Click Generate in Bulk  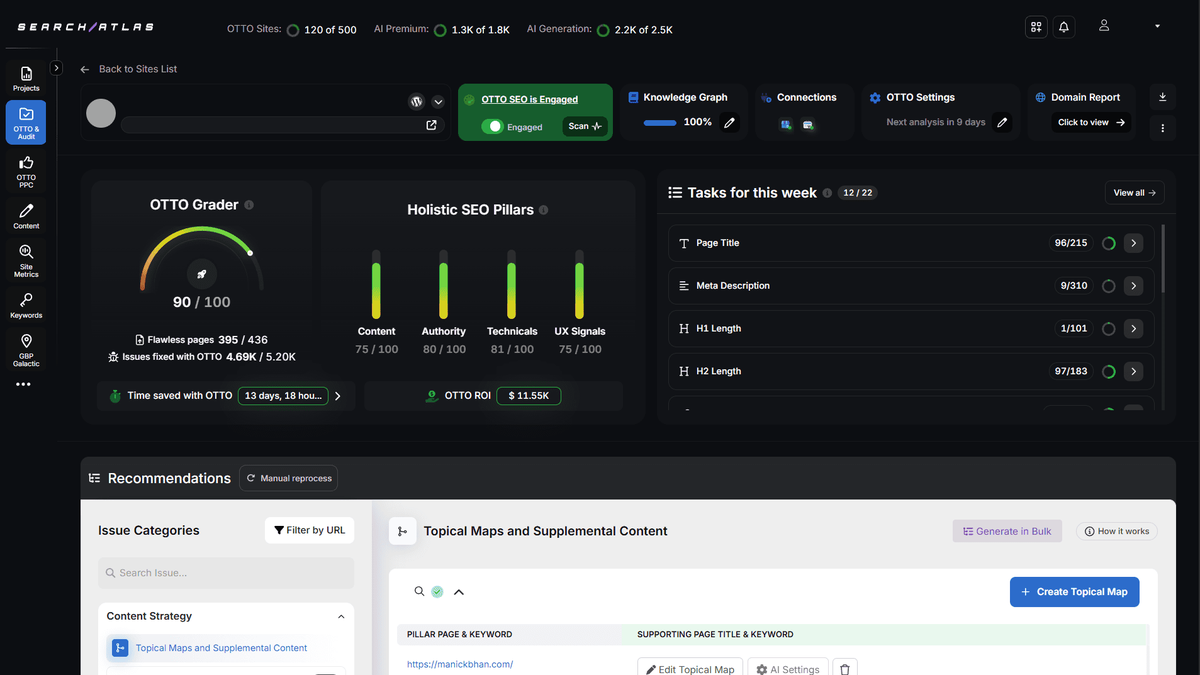tap(1007, 531)
